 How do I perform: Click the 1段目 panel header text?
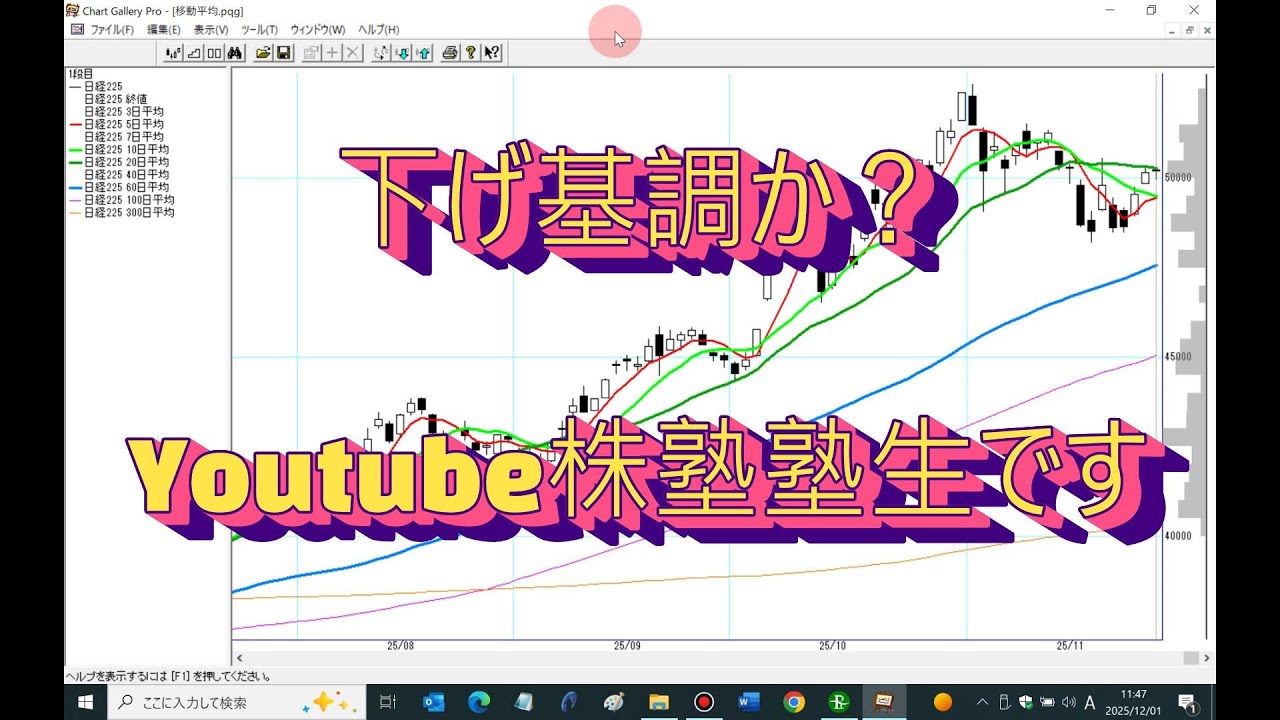pyautogui.click(x=81, y=74)
